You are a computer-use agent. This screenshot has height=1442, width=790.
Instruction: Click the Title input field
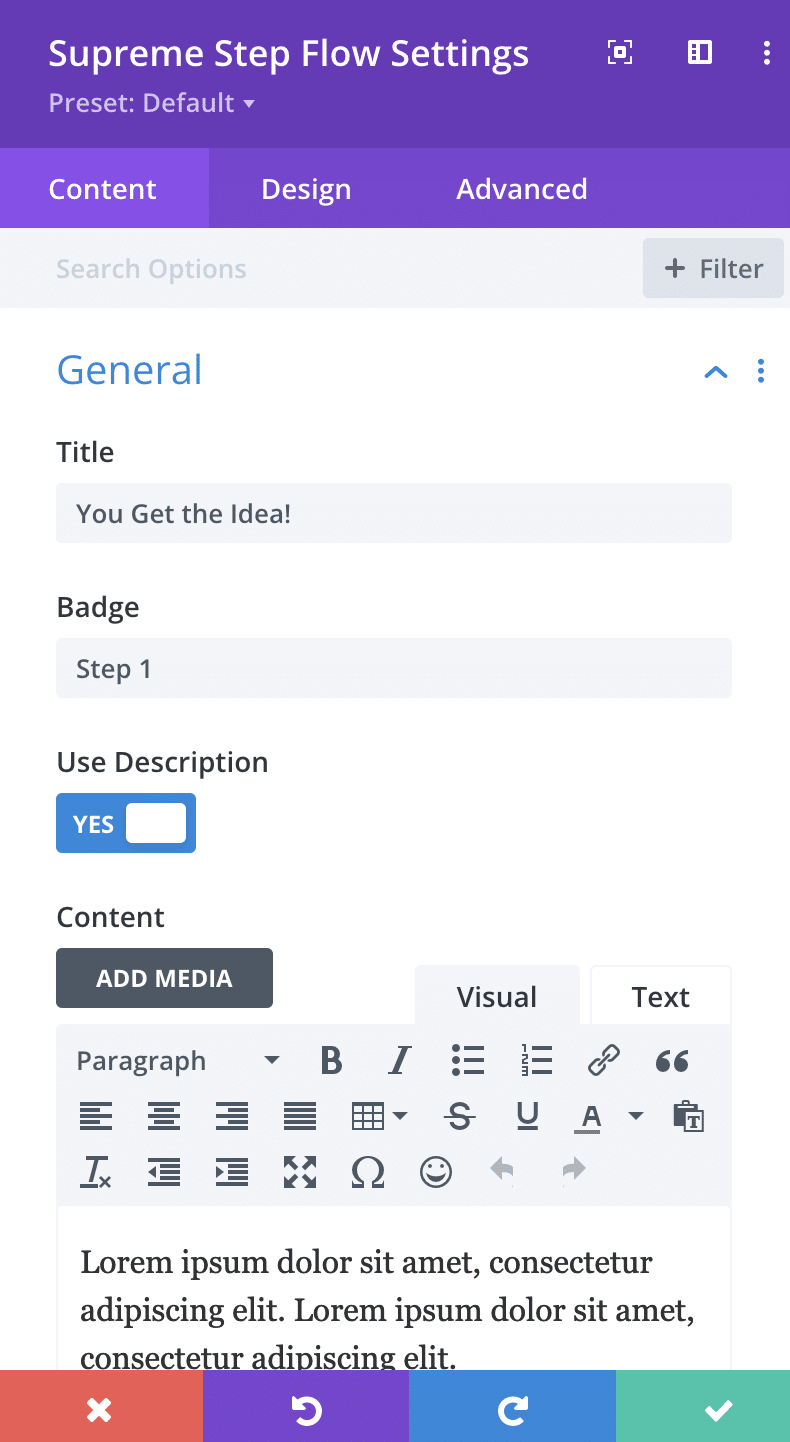point(394,514)
